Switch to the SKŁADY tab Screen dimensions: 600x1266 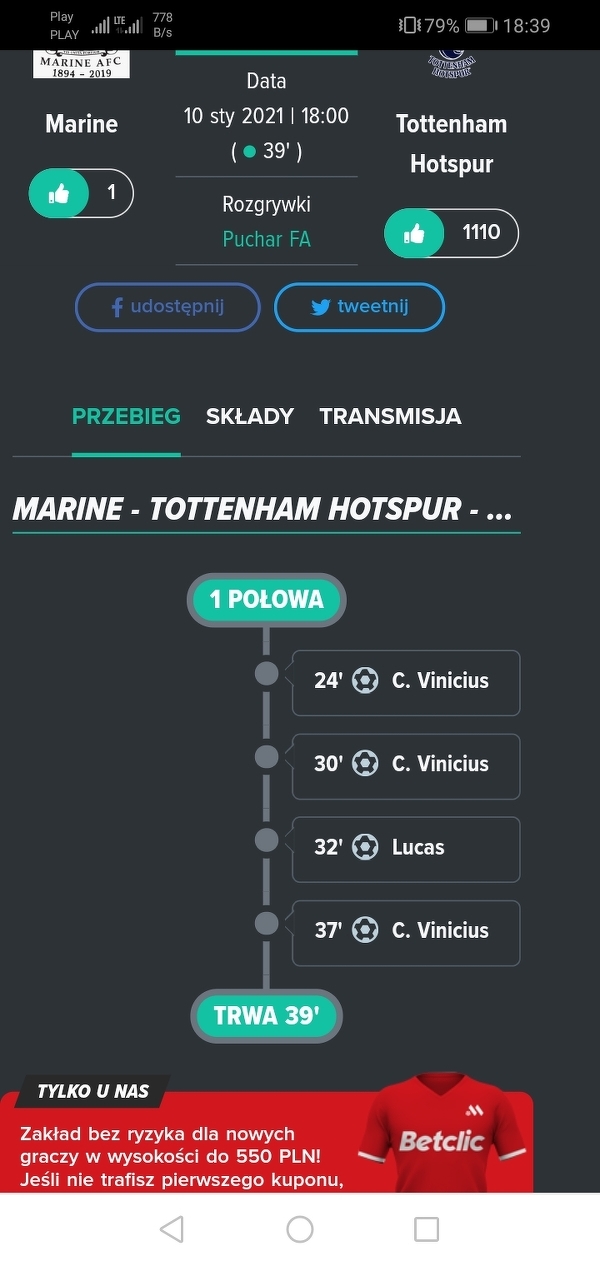click(250, 416)
